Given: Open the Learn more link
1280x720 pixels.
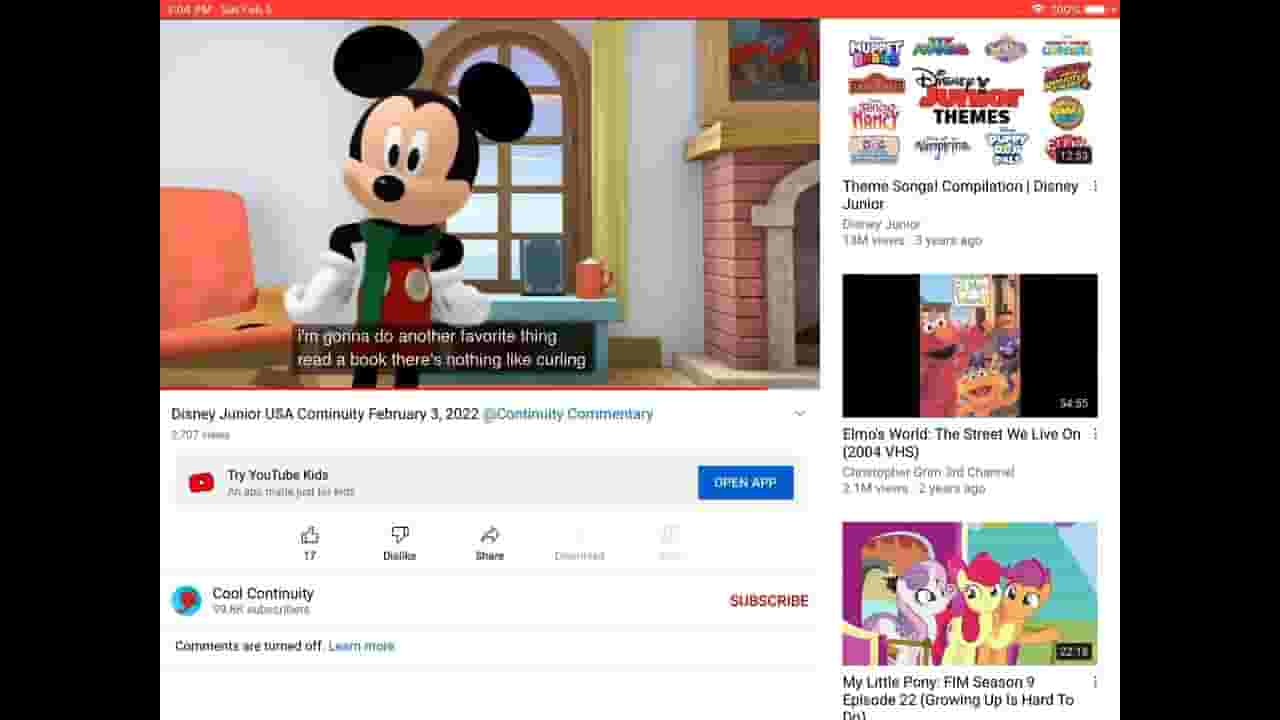Looking at the screenshot, I should coord(361,646).
